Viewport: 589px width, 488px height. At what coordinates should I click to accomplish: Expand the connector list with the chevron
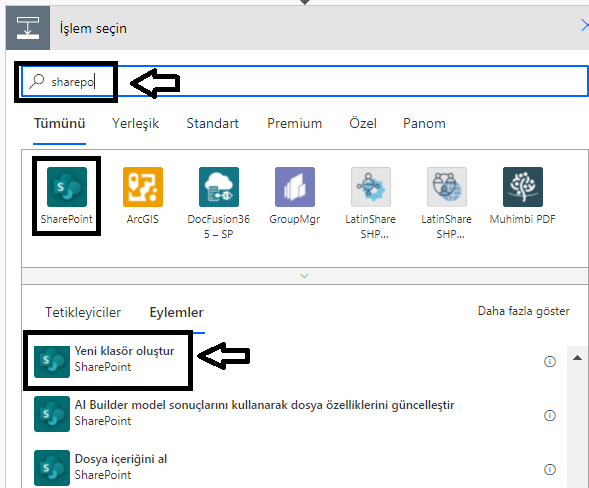coord(305,276)
